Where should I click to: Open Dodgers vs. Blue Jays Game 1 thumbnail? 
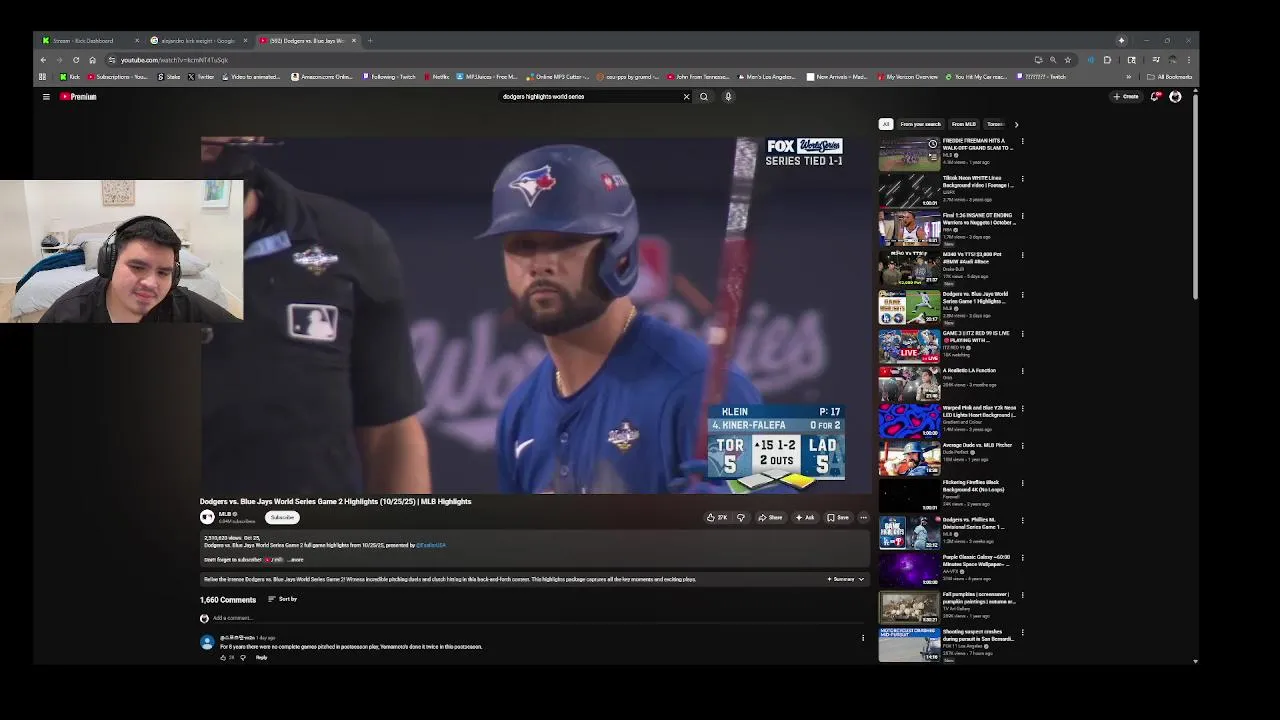[x=909, y=307]
